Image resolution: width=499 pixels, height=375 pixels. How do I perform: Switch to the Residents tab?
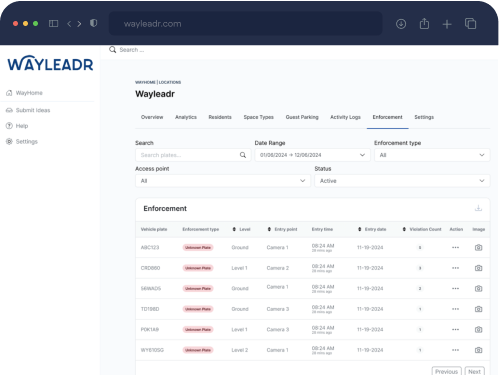(220, 117)
